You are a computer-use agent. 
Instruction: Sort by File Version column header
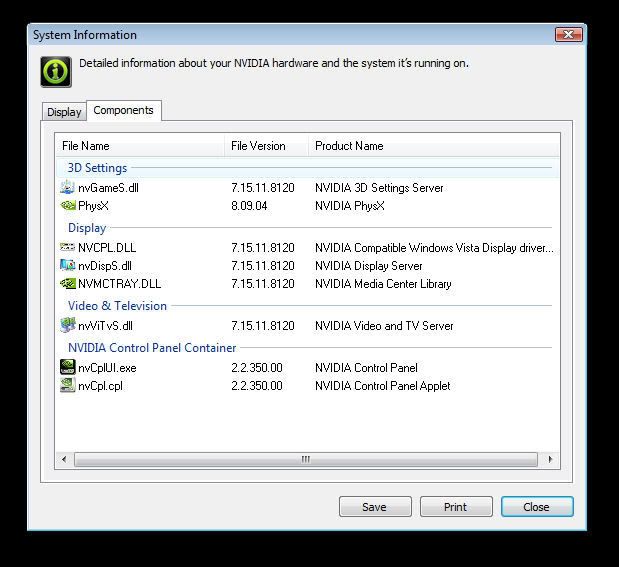(x=266, y=146)
